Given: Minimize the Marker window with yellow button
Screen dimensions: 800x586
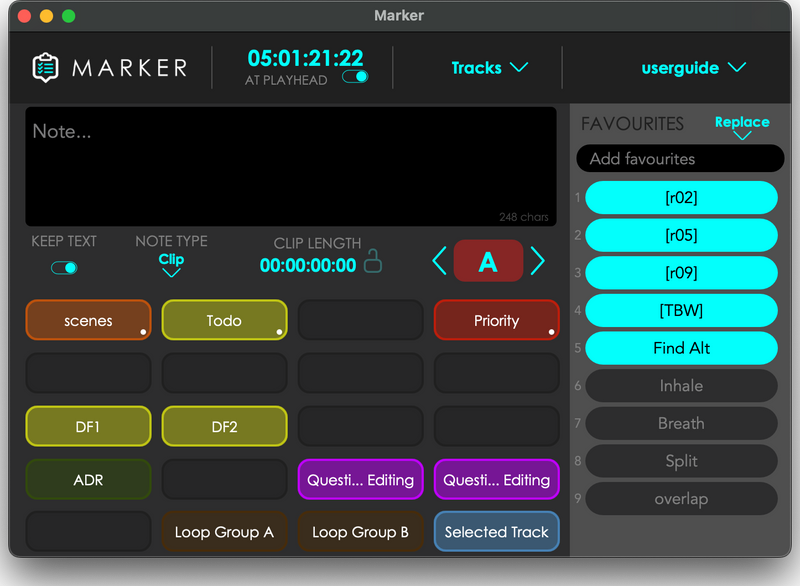Looking at the screenshot, I should pos(46,16).
